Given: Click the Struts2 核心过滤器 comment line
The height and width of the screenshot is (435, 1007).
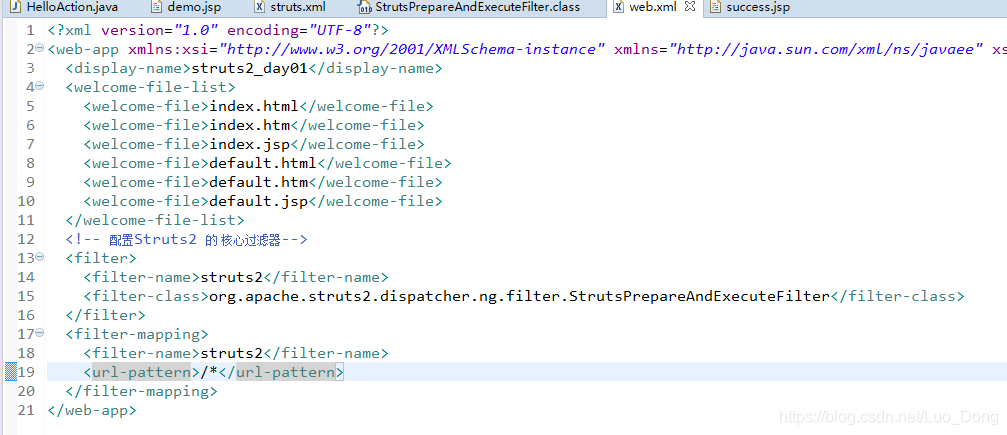Looking at the screenshot, I should tap(186, 240).
